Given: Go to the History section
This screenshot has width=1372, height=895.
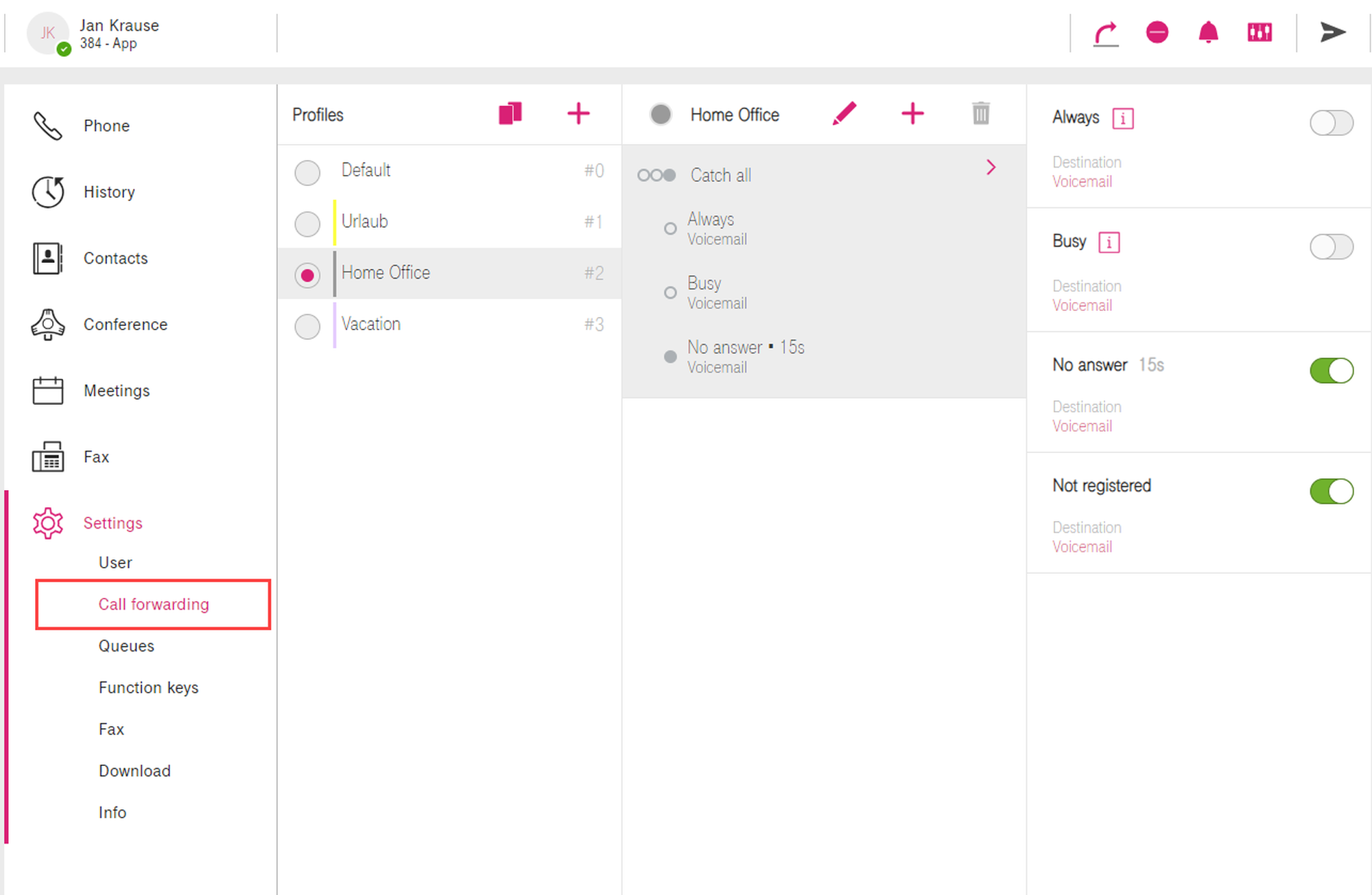Looking at the screenshot, I should [108, 192].
